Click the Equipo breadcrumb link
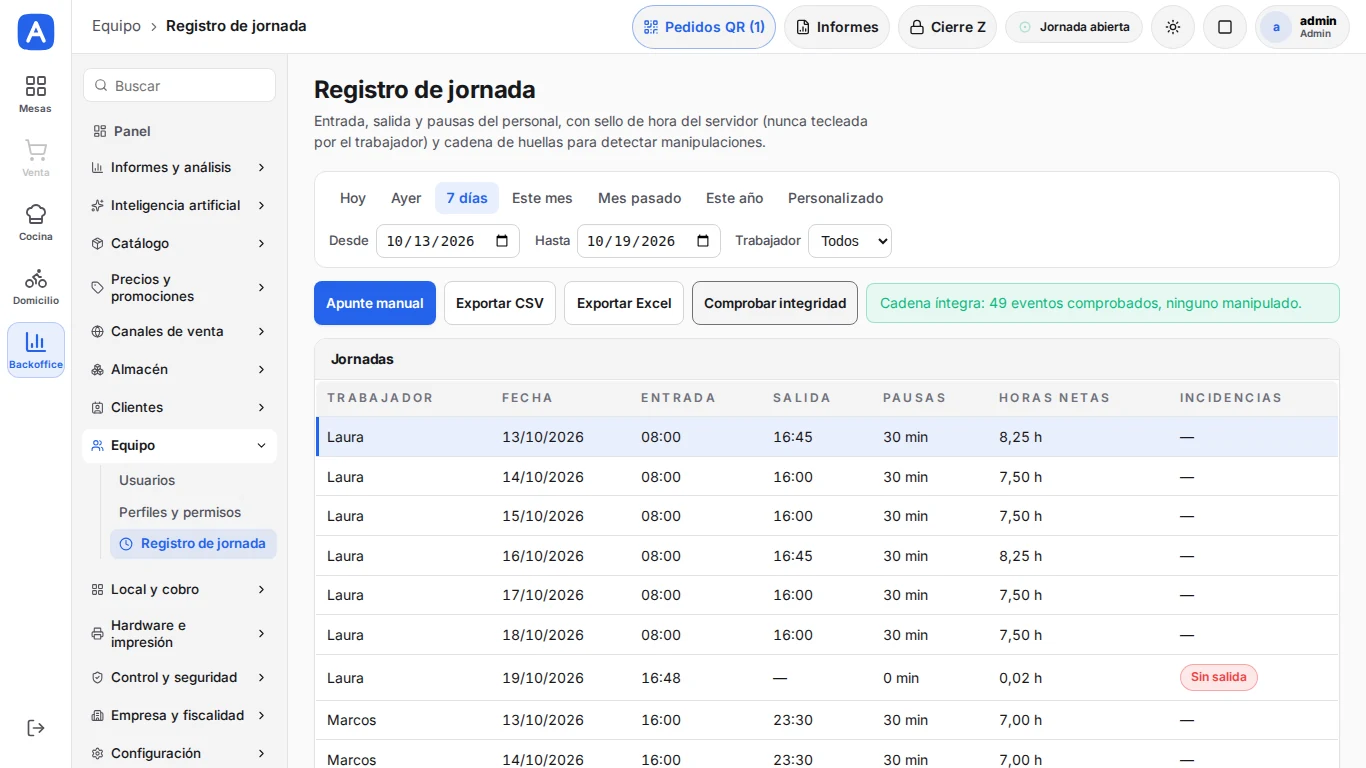The width and height of the screenshot is (1366, 768). pos(116,26)
